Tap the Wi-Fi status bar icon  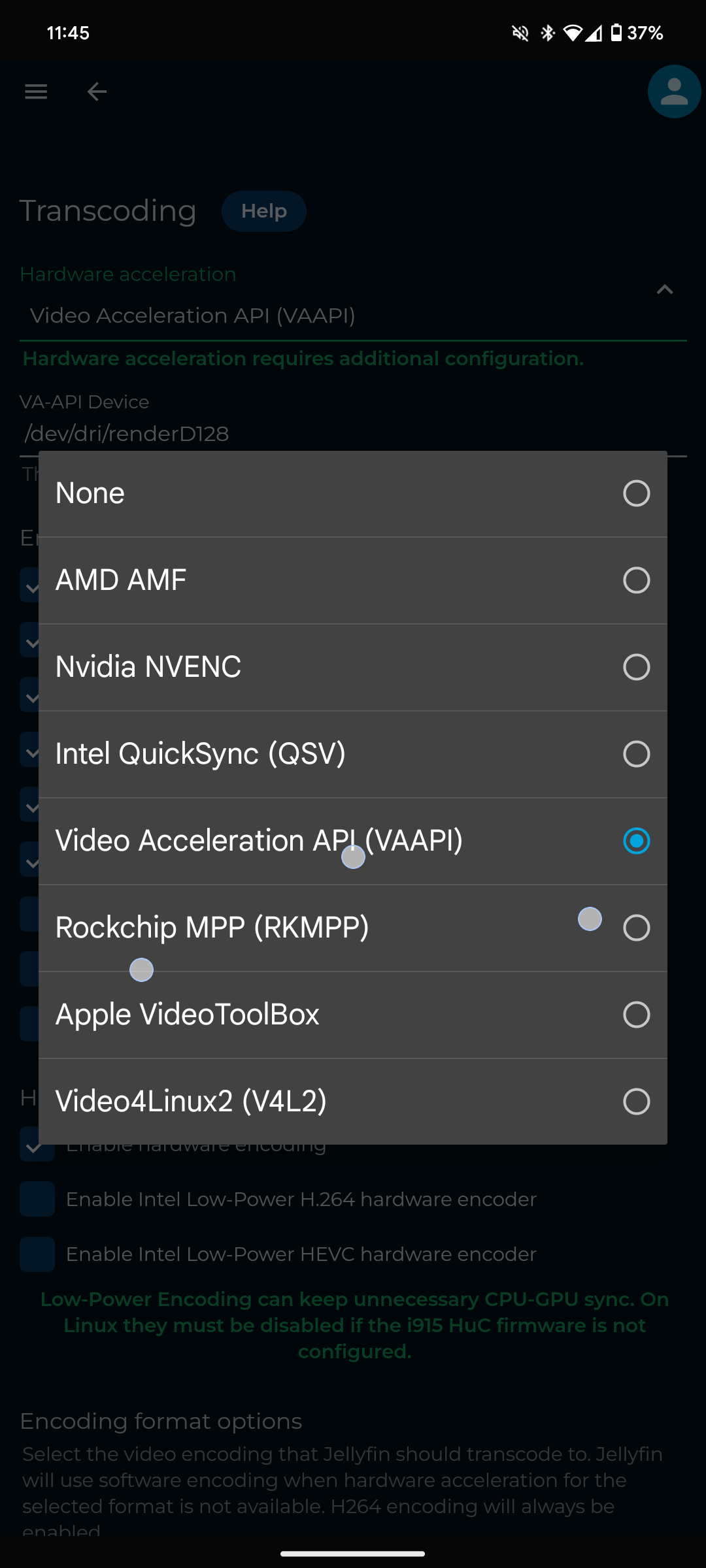(x=573, y=33)
